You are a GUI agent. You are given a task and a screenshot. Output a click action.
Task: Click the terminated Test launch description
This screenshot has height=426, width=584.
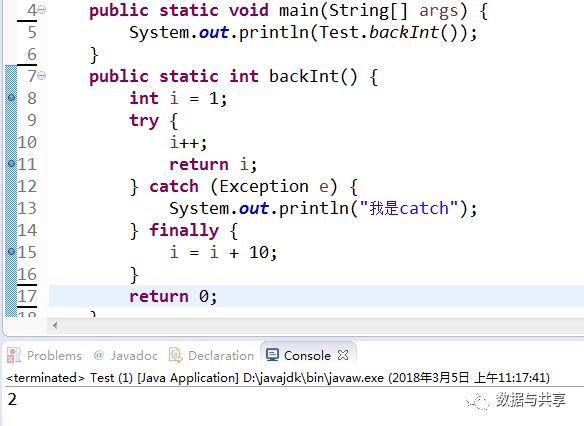278,378
